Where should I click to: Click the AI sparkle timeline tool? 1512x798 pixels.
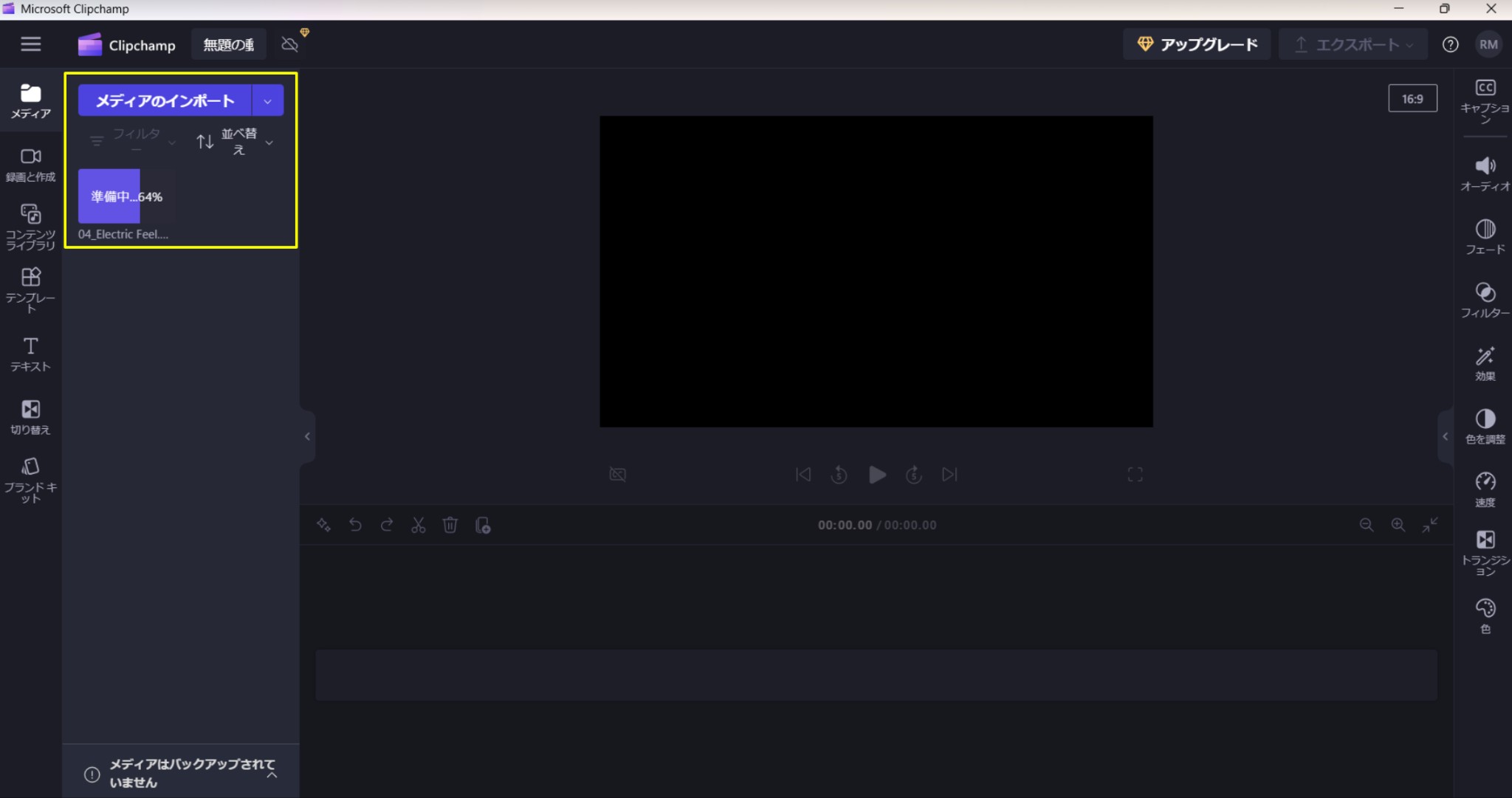(323, 525)
